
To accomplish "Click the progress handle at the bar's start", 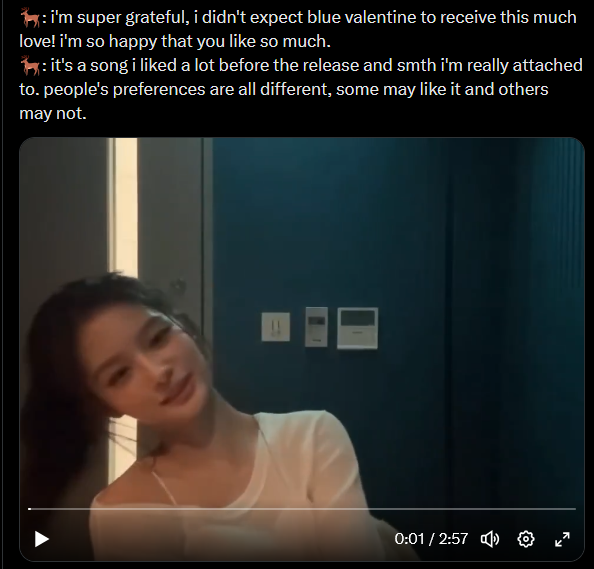I will pos(30,509).
